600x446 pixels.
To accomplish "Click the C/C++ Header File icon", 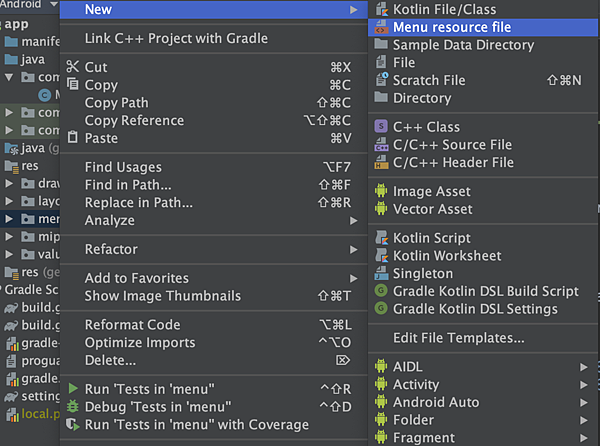I will pyautogui.click(x=381, y=163).
